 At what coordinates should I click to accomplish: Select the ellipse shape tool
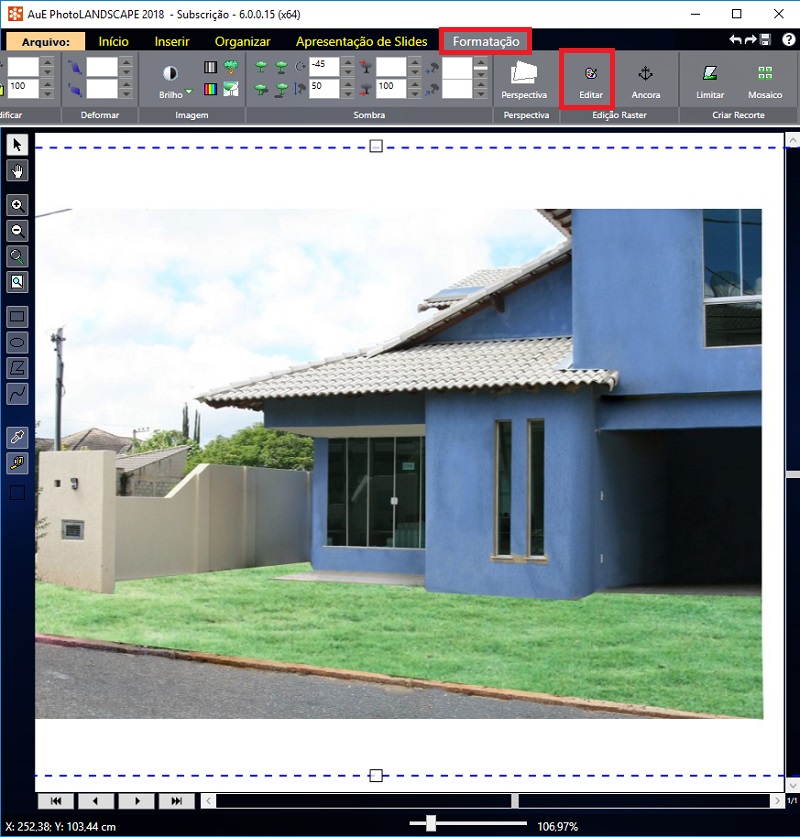[17, 343]
